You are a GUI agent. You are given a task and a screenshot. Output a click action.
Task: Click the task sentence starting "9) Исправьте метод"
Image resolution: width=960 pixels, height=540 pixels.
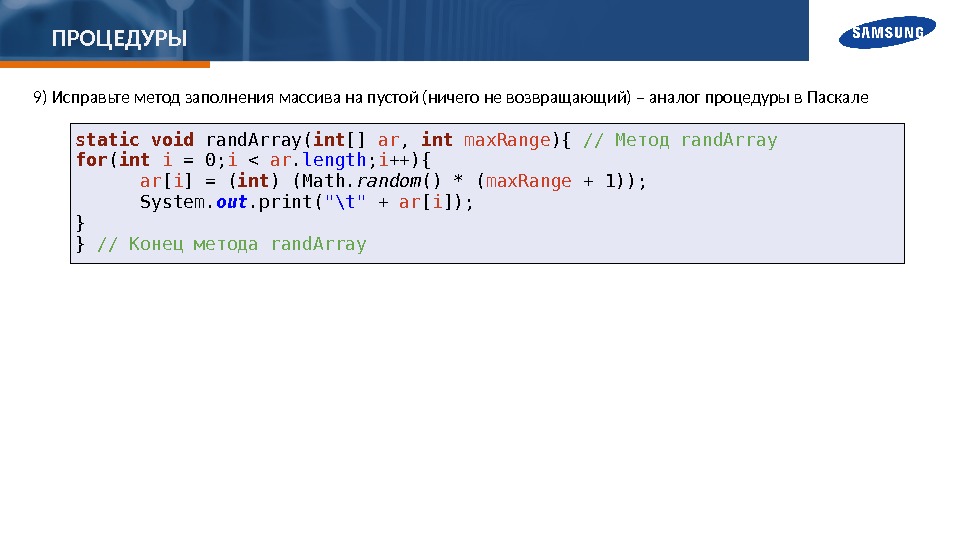(x=451, y=97)
